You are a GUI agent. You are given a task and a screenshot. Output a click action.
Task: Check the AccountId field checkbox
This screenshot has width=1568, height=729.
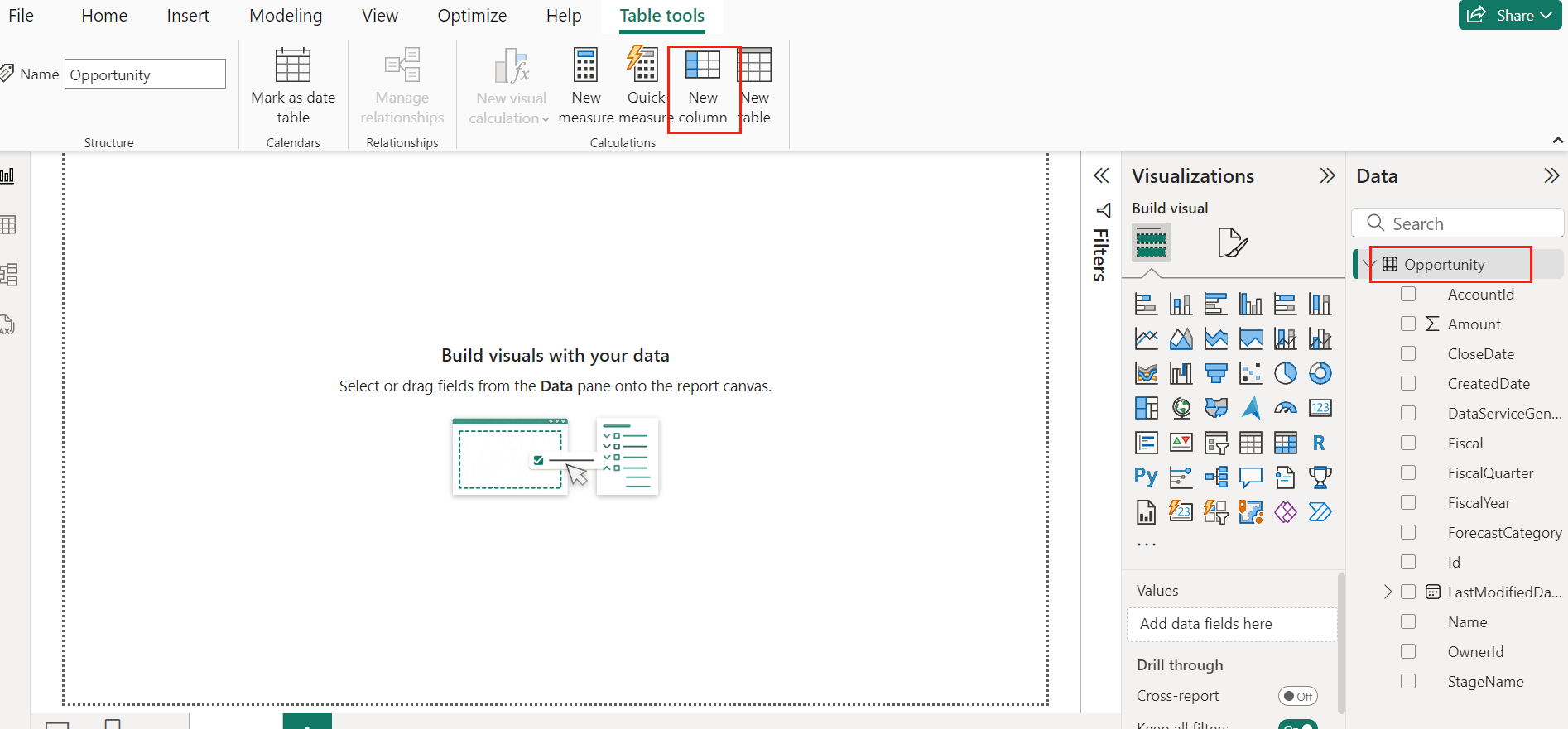[x=1408, y=295]
